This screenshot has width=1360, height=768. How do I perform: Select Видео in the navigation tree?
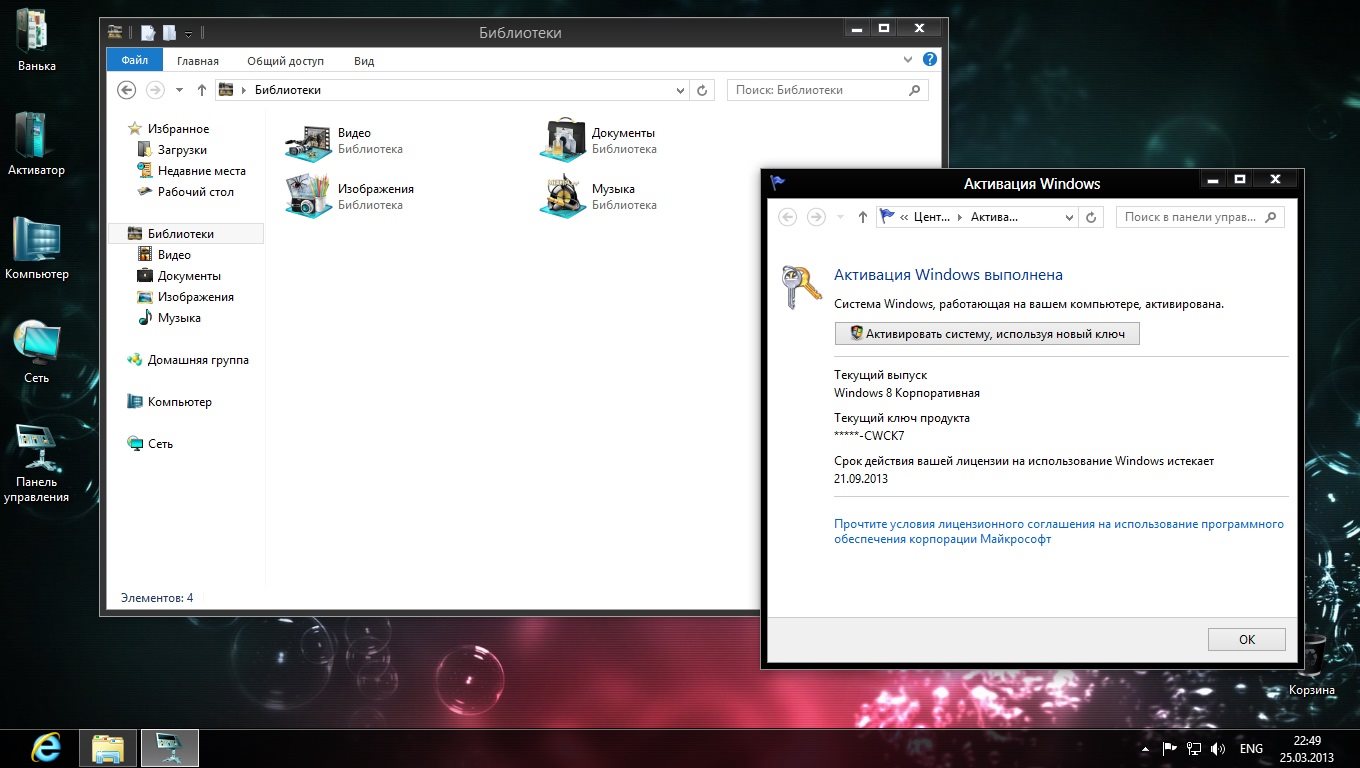[x=174, y=255]
